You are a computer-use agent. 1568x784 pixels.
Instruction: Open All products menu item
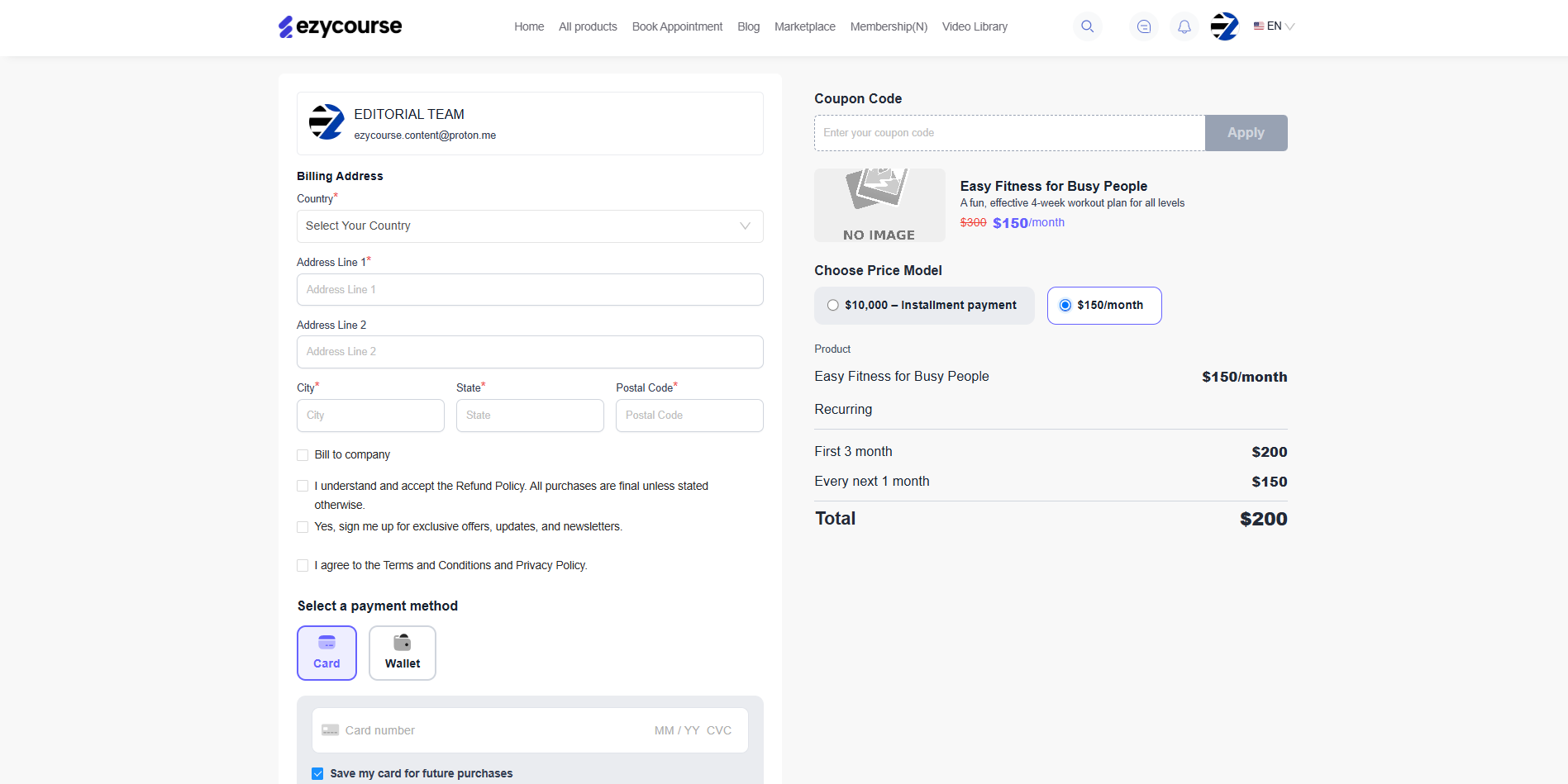[588, 26]
